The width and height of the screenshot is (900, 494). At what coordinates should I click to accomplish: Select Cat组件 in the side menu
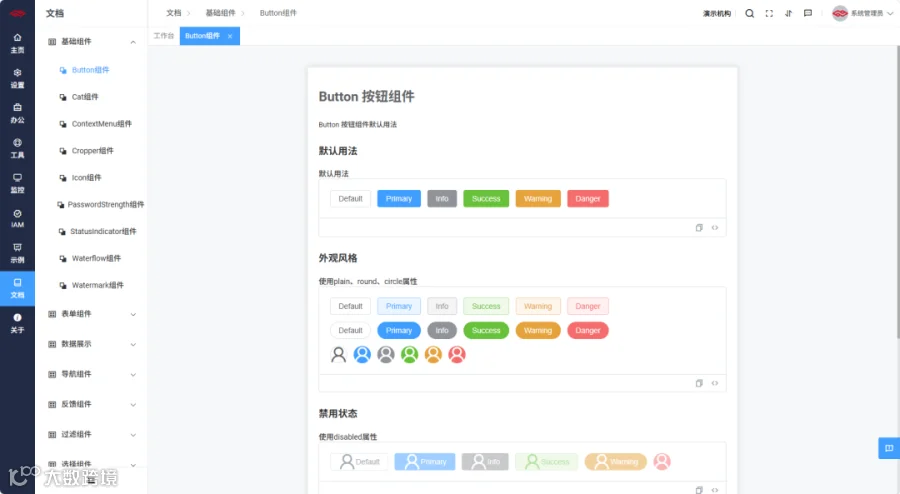point(85,97)
